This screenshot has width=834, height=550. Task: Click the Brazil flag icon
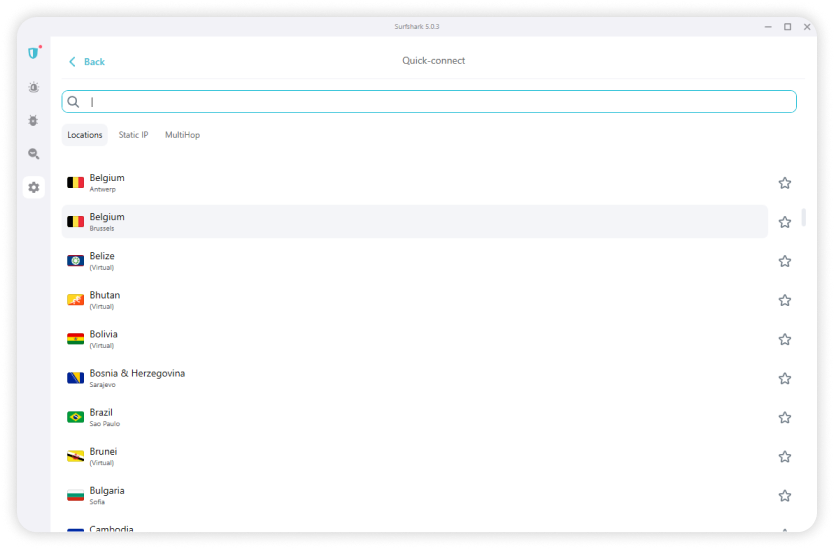75,417
